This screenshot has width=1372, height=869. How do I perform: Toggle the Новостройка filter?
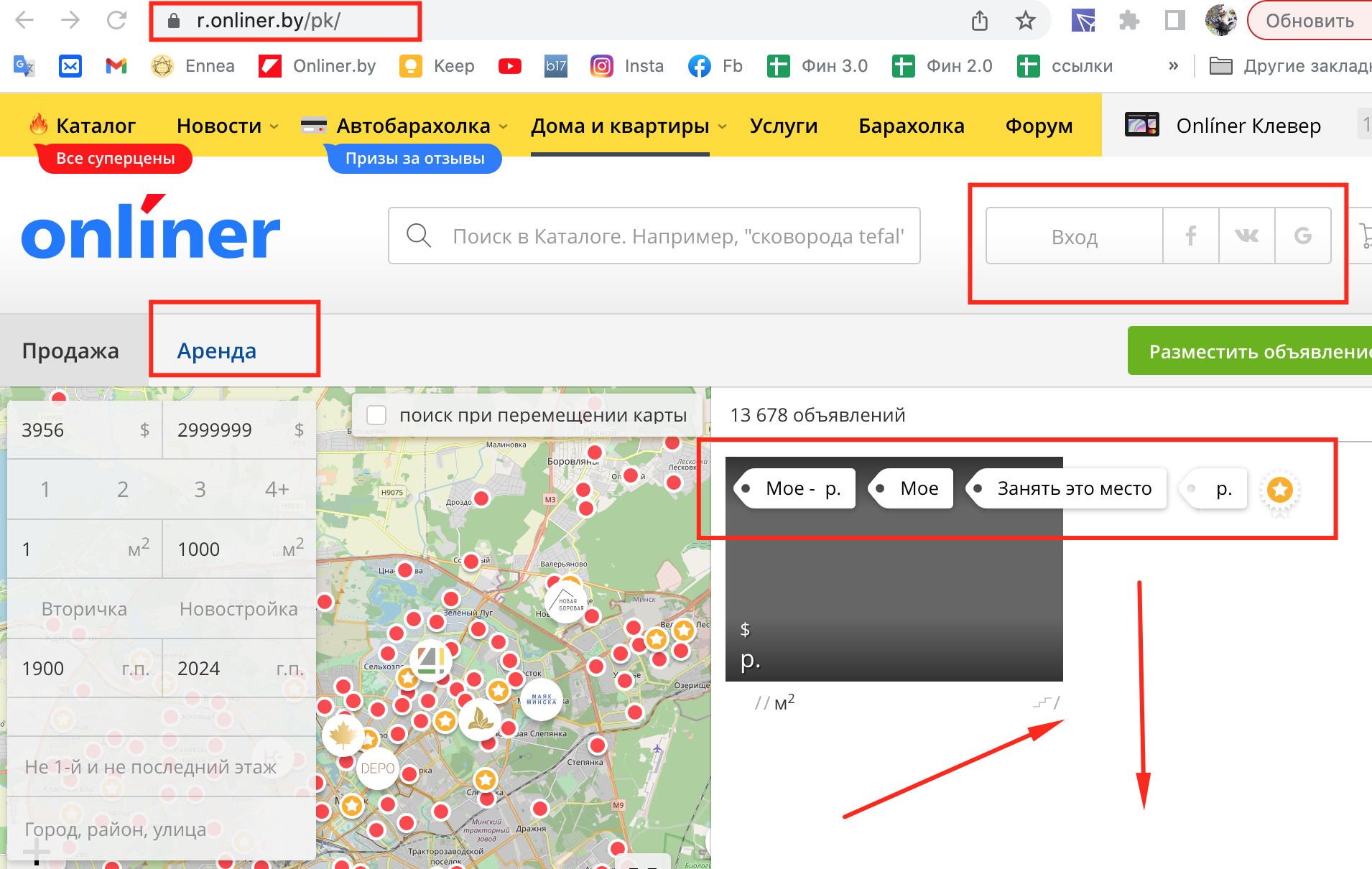click(238, 609)
